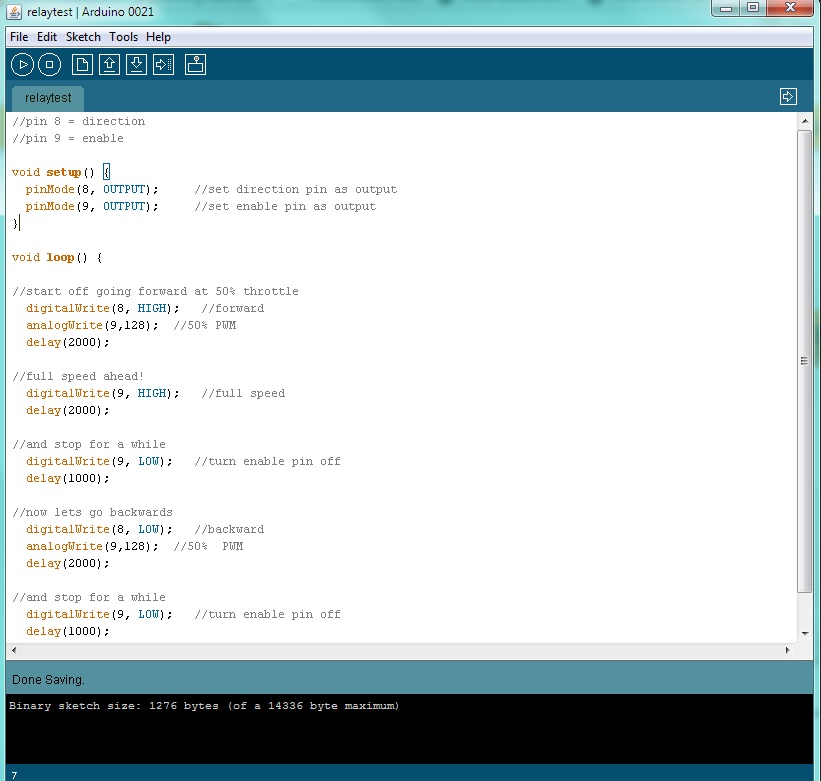Click the line 'digitalWrite(8, HIGH);'

pos(103,308)
